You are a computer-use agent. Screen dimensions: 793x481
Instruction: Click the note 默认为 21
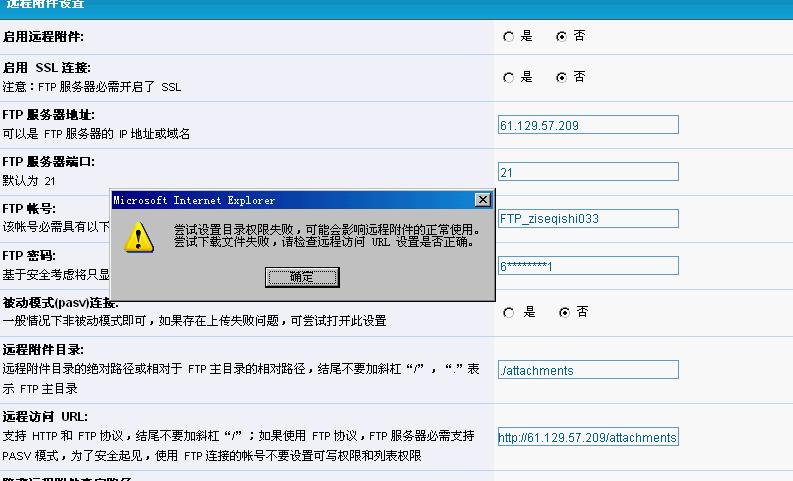[29, 181]
